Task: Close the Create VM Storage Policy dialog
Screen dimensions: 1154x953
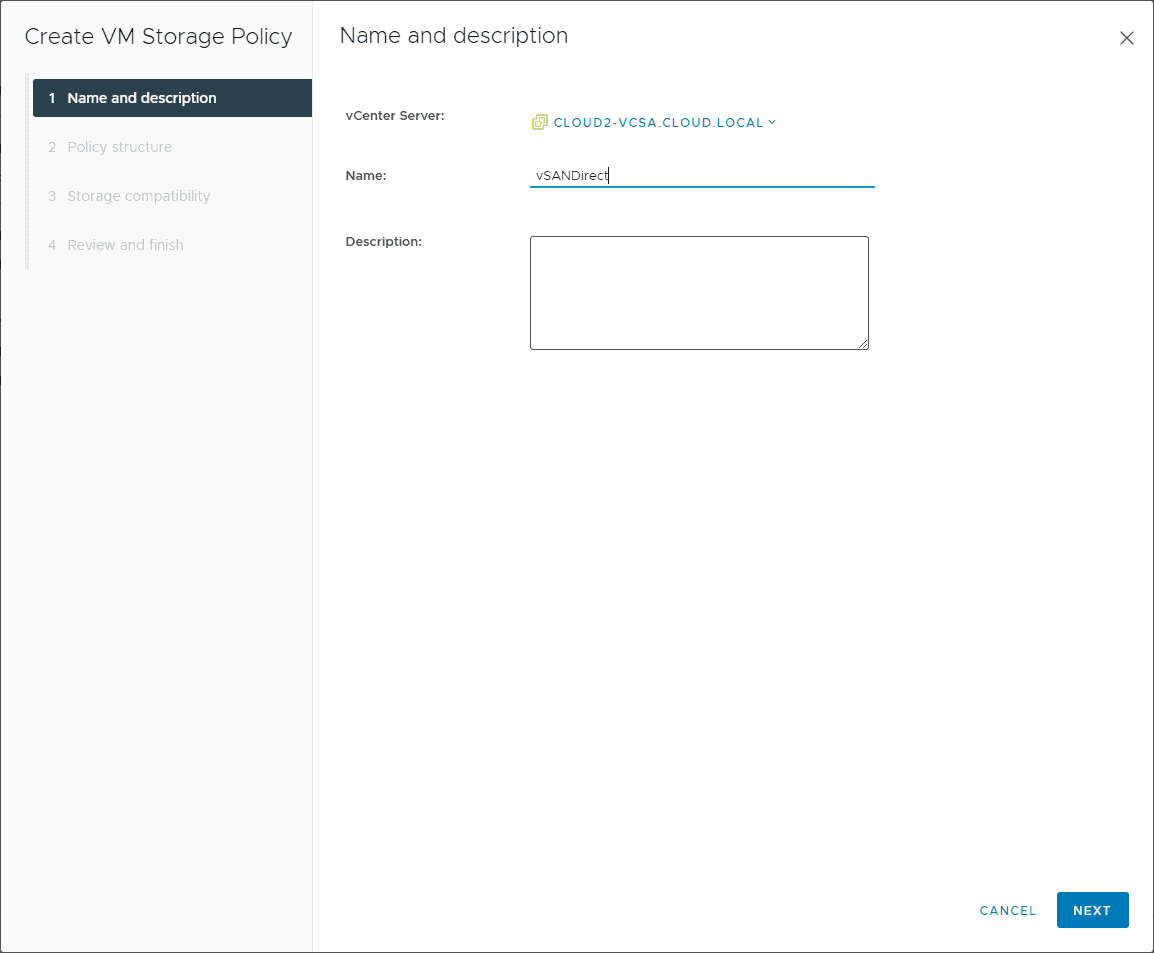Action: pyautogui.click(x=1127, y=37)
